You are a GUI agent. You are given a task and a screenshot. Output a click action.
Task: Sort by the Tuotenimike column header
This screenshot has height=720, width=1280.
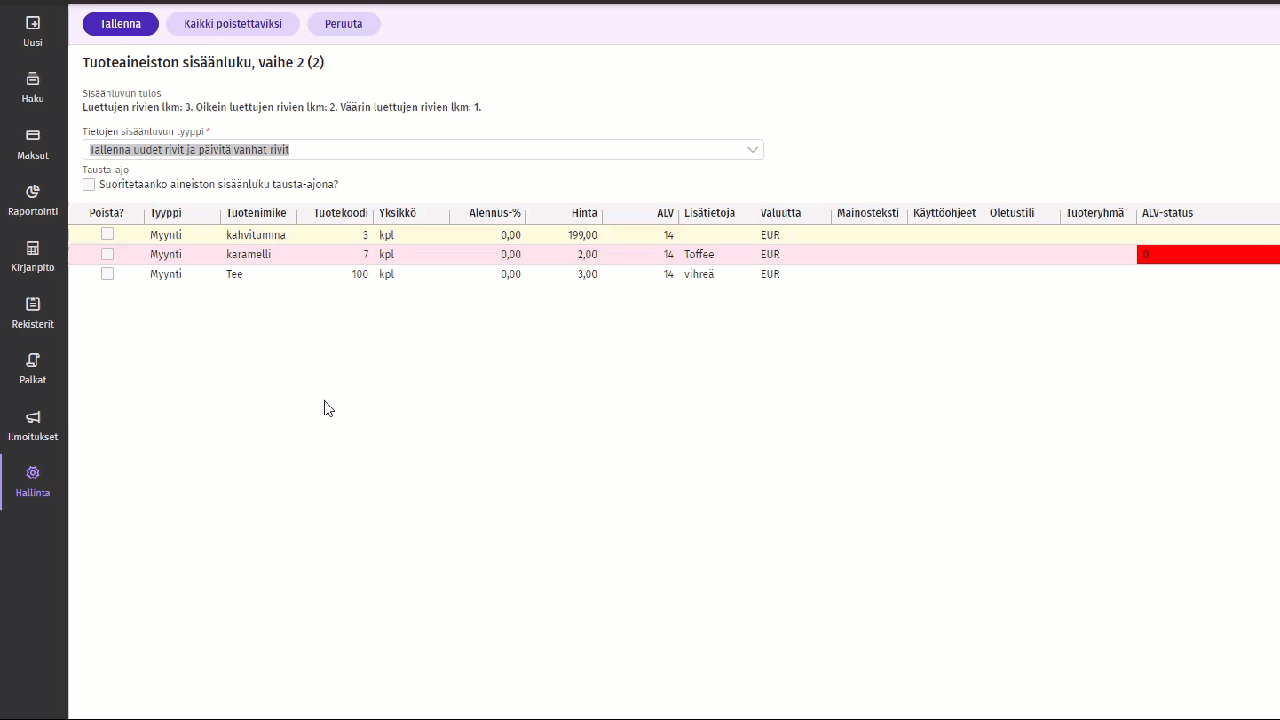point(257,213)
